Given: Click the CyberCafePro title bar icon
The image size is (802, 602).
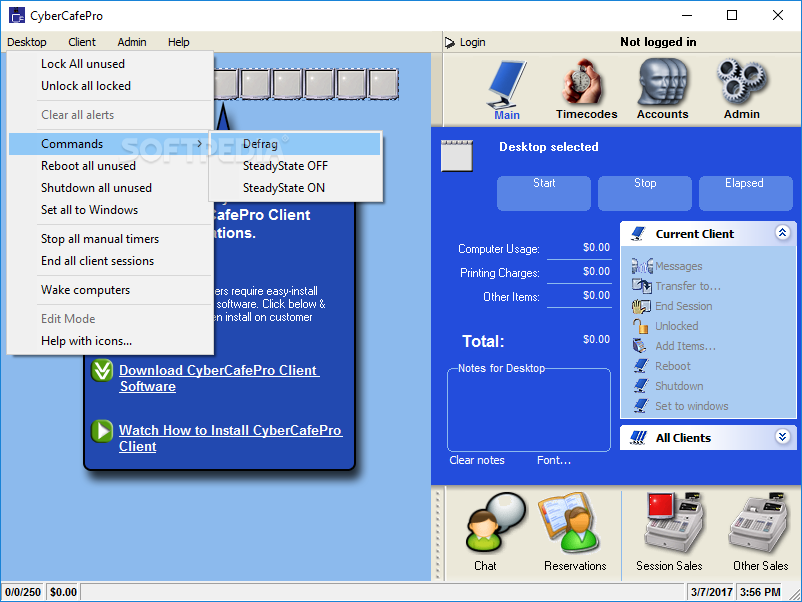Looking at the screenshot, I should [17, 15].
